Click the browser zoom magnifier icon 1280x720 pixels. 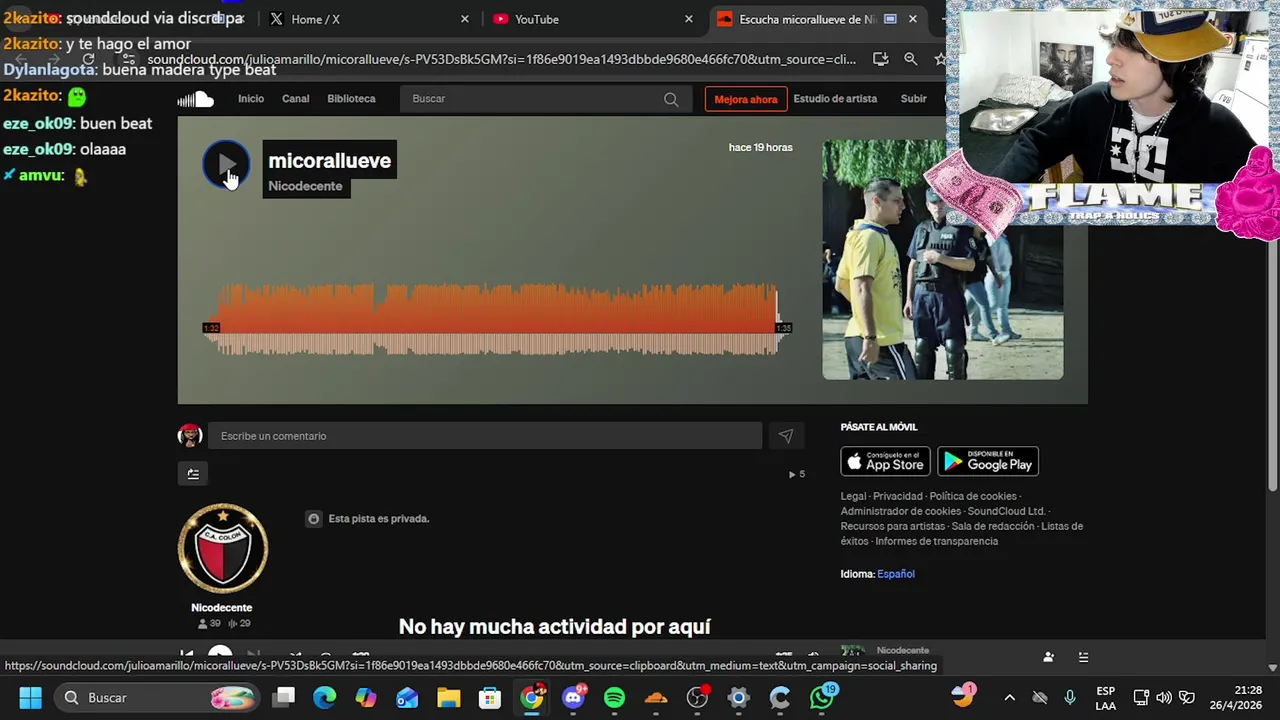coord(910,59)
